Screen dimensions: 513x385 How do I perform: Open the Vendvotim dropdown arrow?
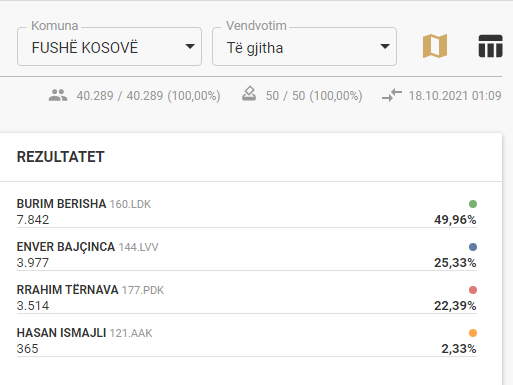tap(385, 46)
